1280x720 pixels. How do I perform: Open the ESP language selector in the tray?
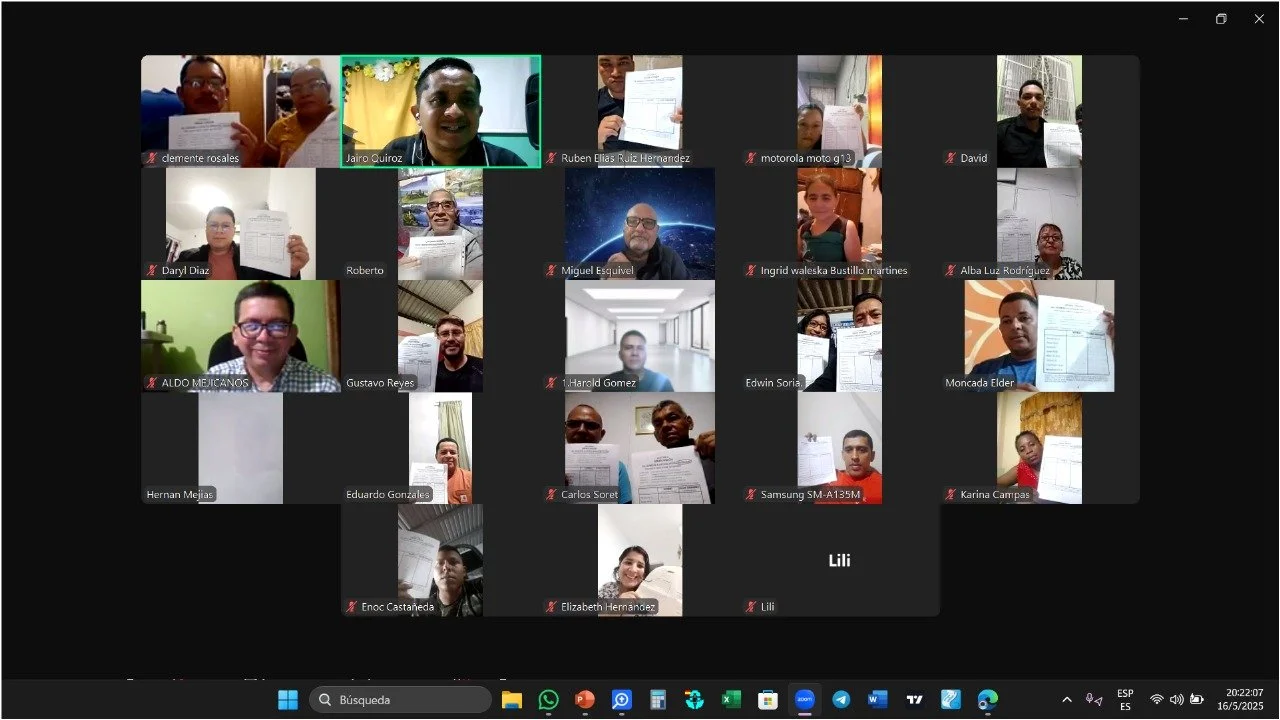(1126, 699)
